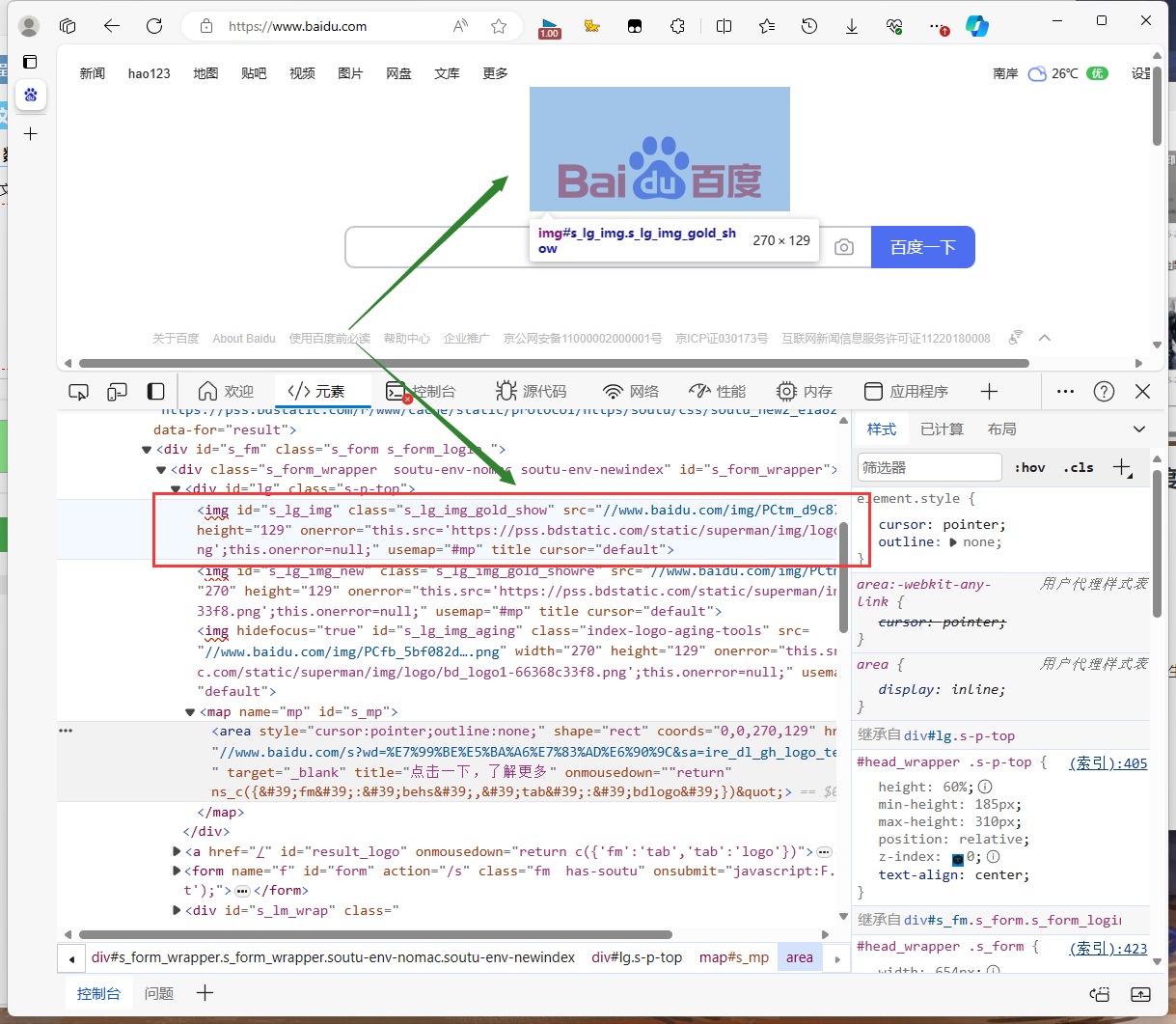Toggle device emulation mode

117,392
